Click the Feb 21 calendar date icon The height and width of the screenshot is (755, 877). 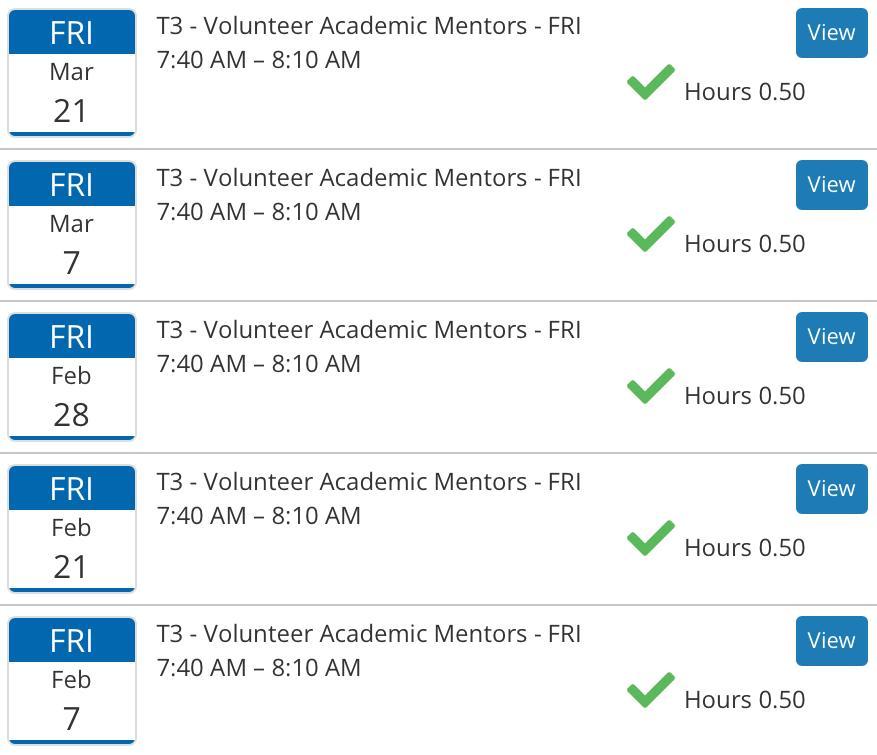tap(71, 529)
